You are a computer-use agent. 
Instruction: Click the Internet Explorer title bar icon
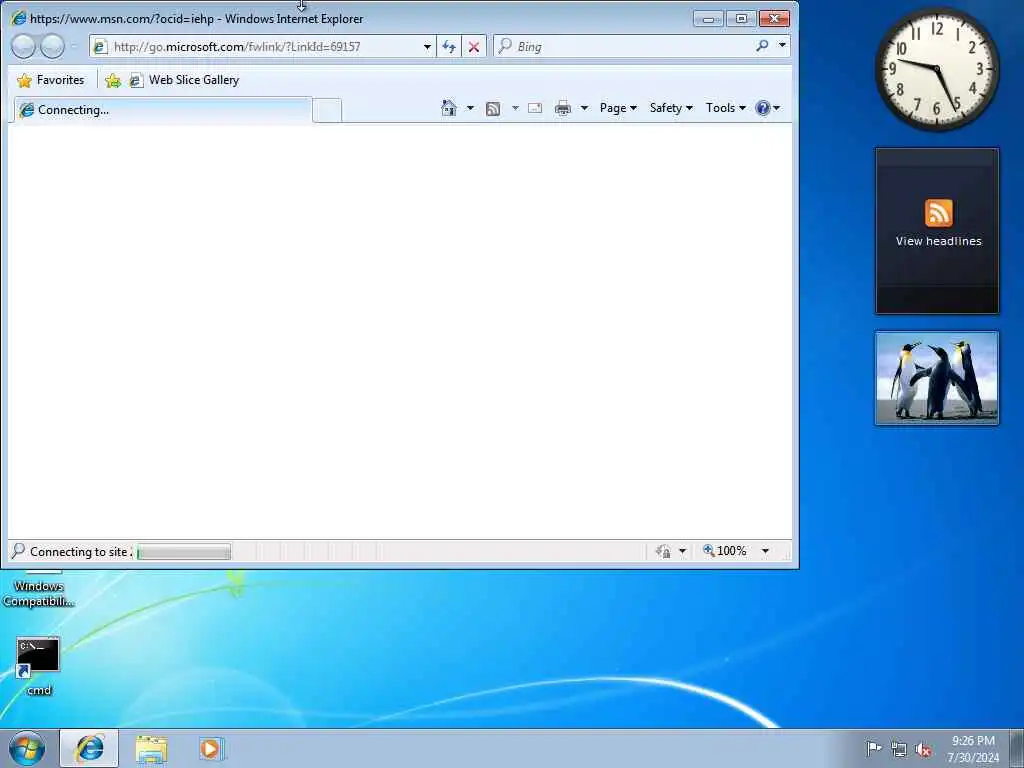[18, 18]
